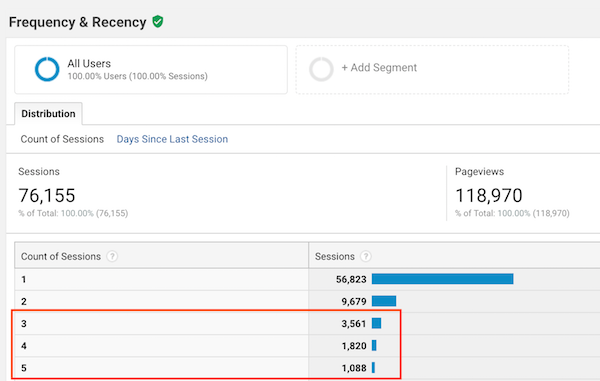Viewport: 600px width, 381px height.
Task: Select the row with session count 4
Action: [307, 346]
